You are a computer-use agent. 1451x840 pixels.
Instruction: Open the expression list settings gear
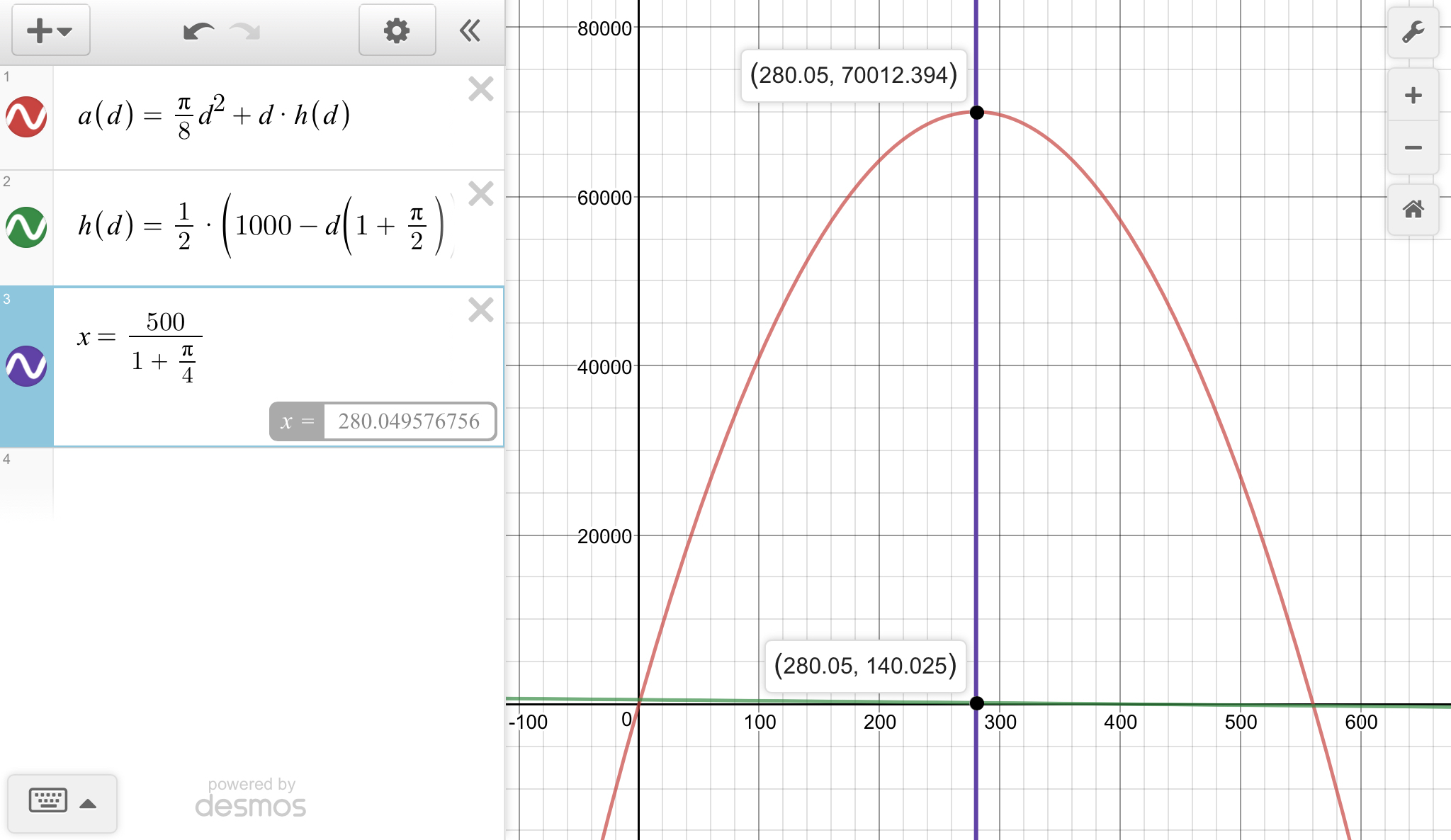[x=397, y=30]
